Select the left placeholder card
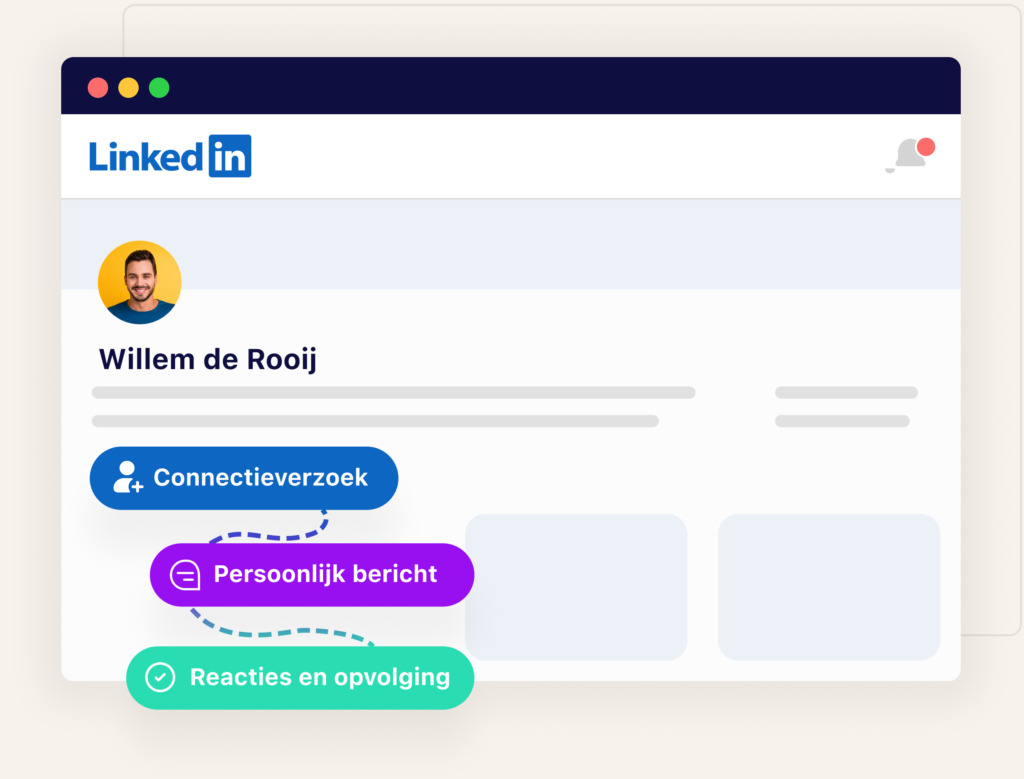Image resolution: width=1024 pixels, height=779 pixels. pyautogui.click(x=576, y=586)
